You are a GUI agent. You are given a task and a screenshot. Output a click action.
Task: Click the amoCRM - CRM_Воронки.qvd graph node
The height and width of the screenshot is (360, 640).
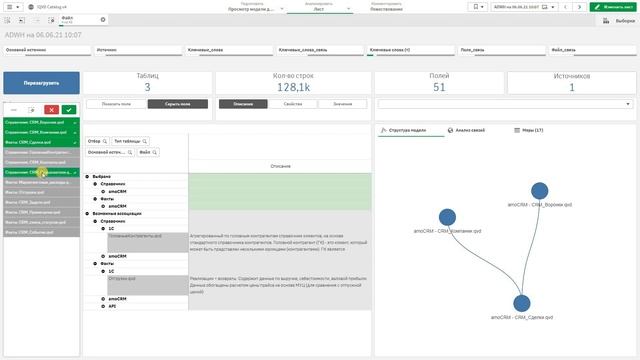[x=540, y=191]
